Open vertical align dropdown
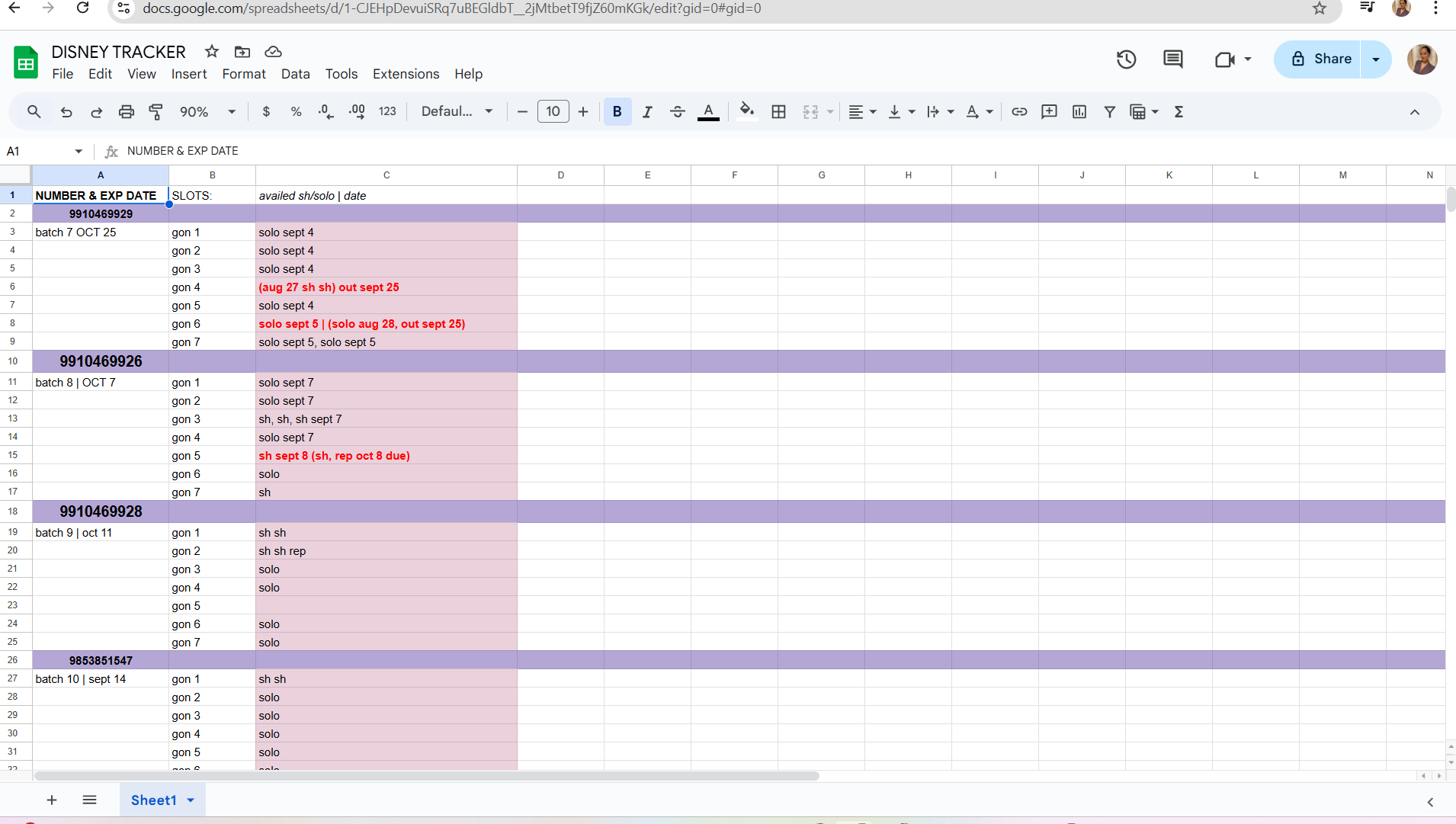1456x824 pixels. click(901, 112)
